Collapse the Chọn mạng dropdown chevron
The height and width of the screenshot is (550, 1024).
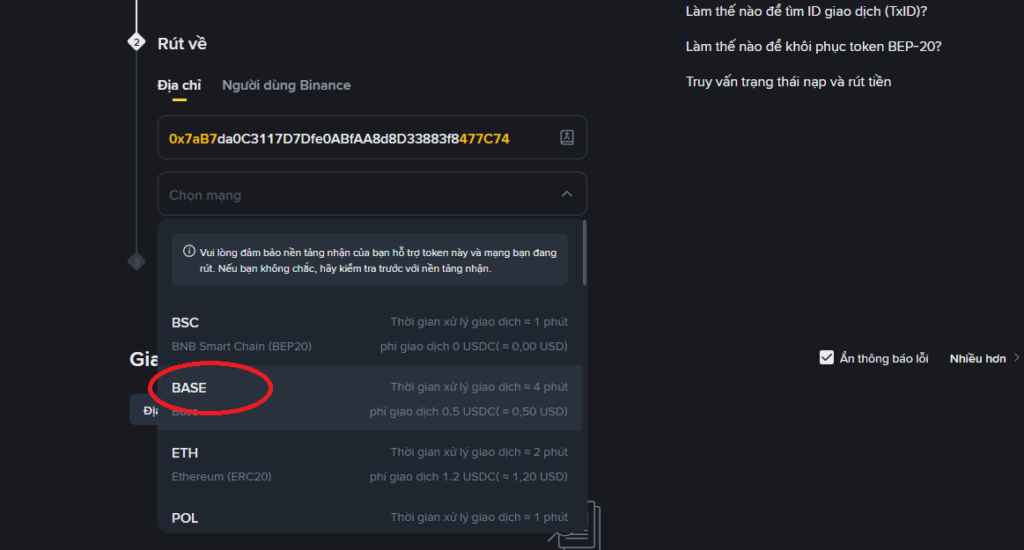point(567,194)
